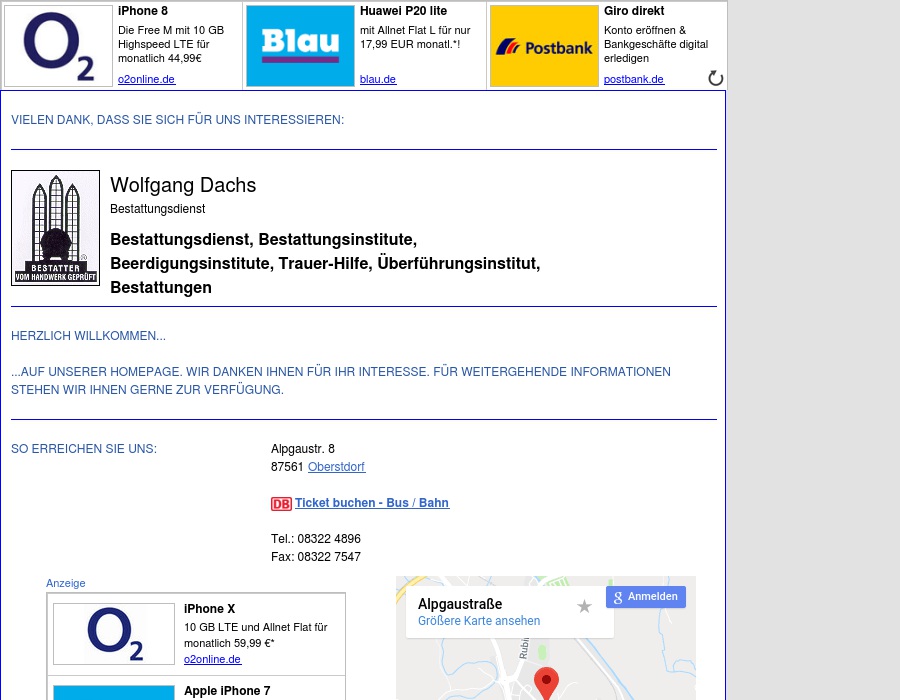
Task: Click the refresh icon to rotate the ads
Action: coord(715,78)
